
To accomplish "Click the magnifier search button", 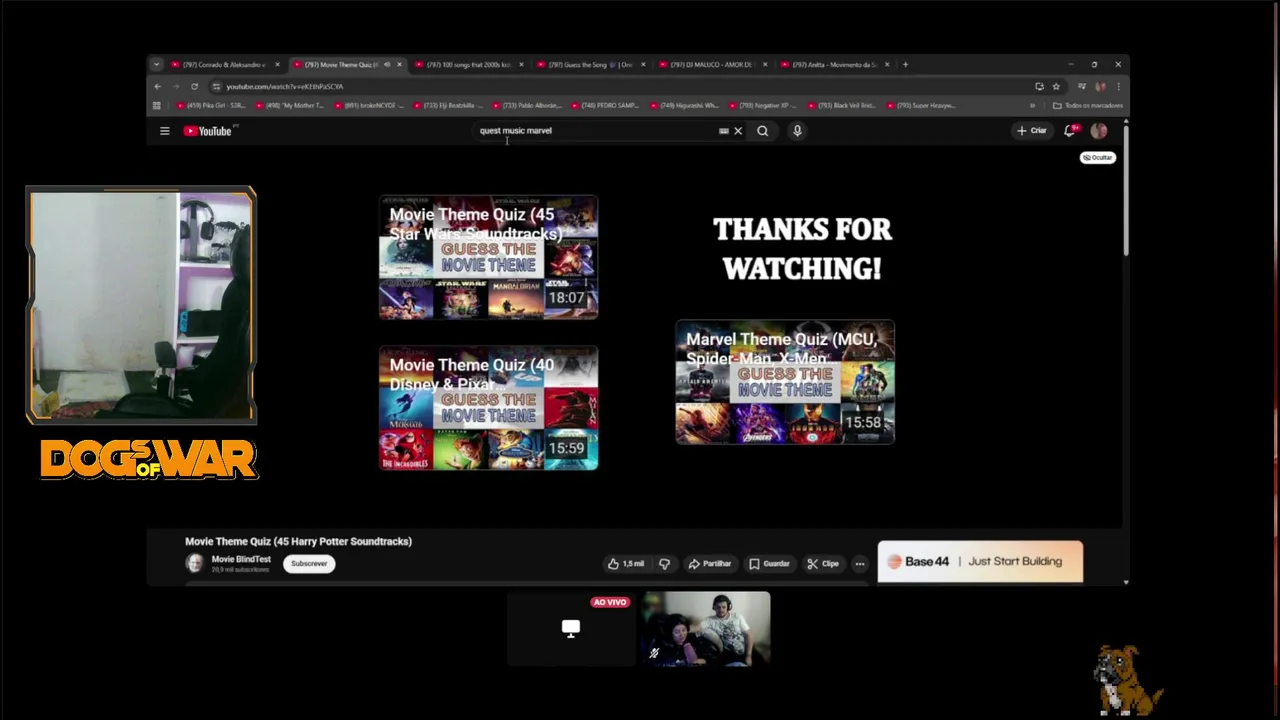I will [762, 130].
